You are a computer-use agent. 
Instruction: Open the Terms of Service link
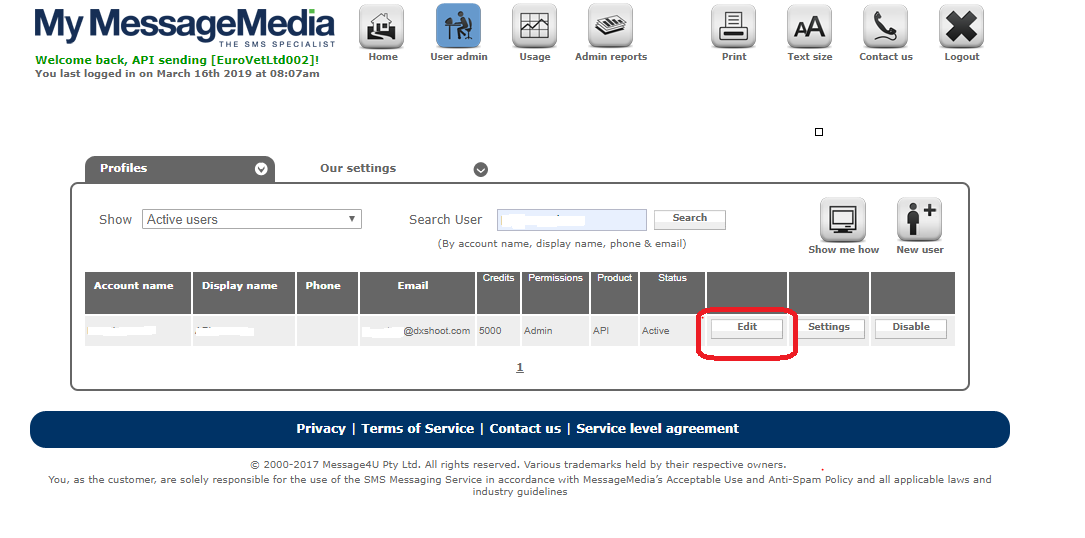click(417, 429)
